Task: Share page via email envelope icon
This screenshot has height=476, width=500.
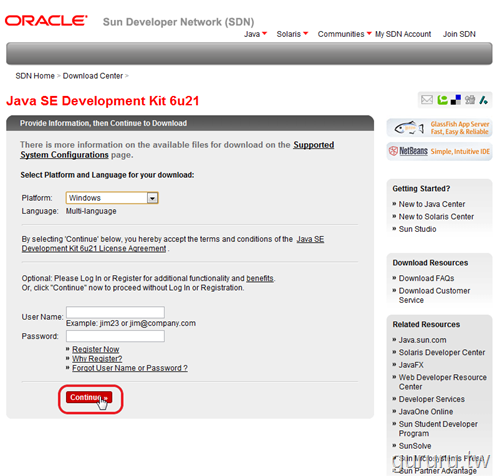Action: tap(427, 100)
